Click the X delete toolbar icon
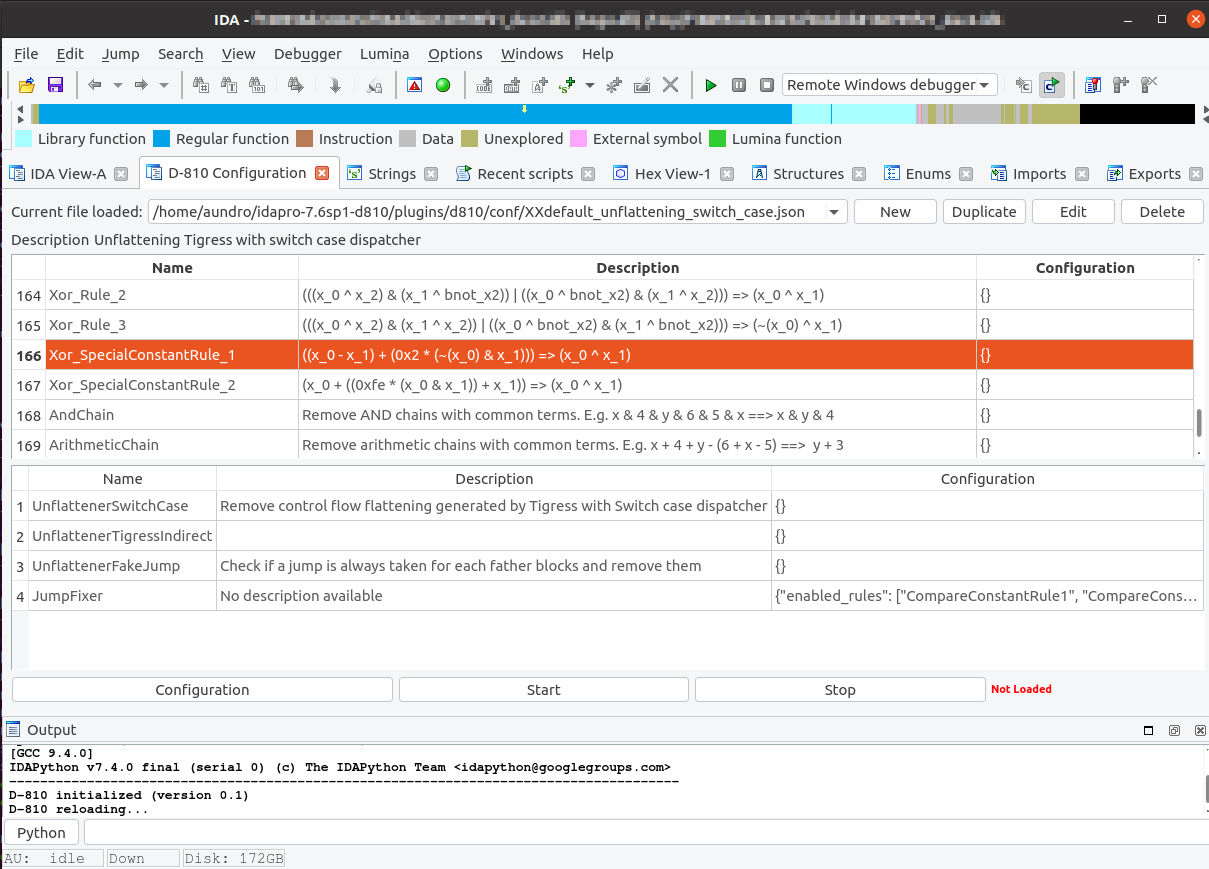Screen dimensions: 1209x869 click(x=671, y=85)
